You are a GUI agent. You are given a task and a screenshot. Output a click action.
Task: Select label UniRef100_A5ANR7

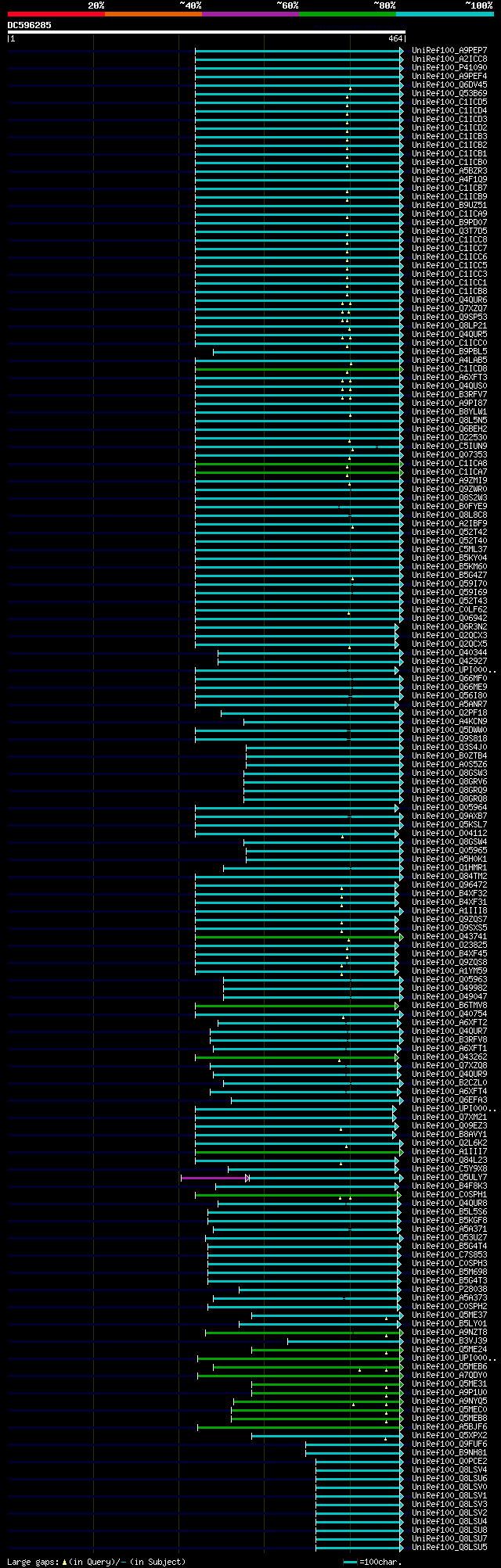coord(449,705)
